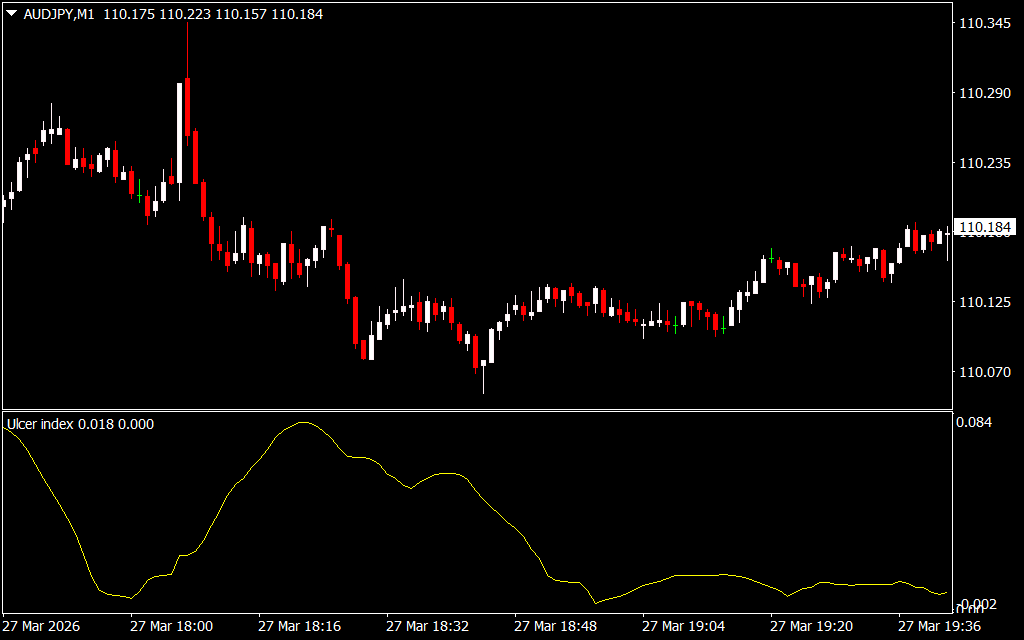This screenshot has width=1024, height=640.
Task: Click the OHLC values in chart header
Action: pyautogui.click(x=212, y=15)
